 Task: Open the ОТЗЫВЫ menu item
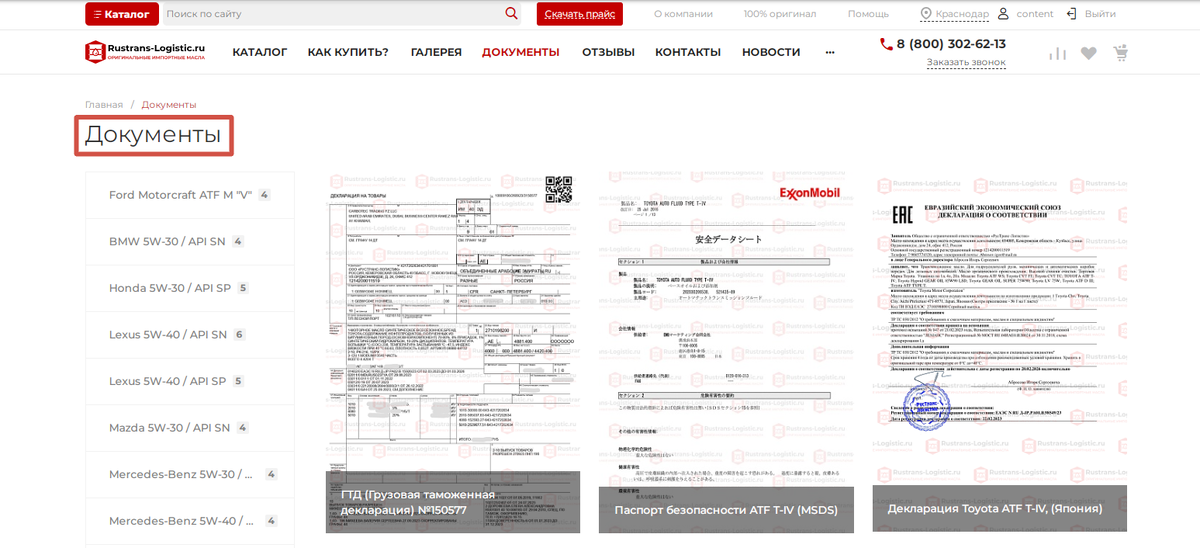coord(608,52)
